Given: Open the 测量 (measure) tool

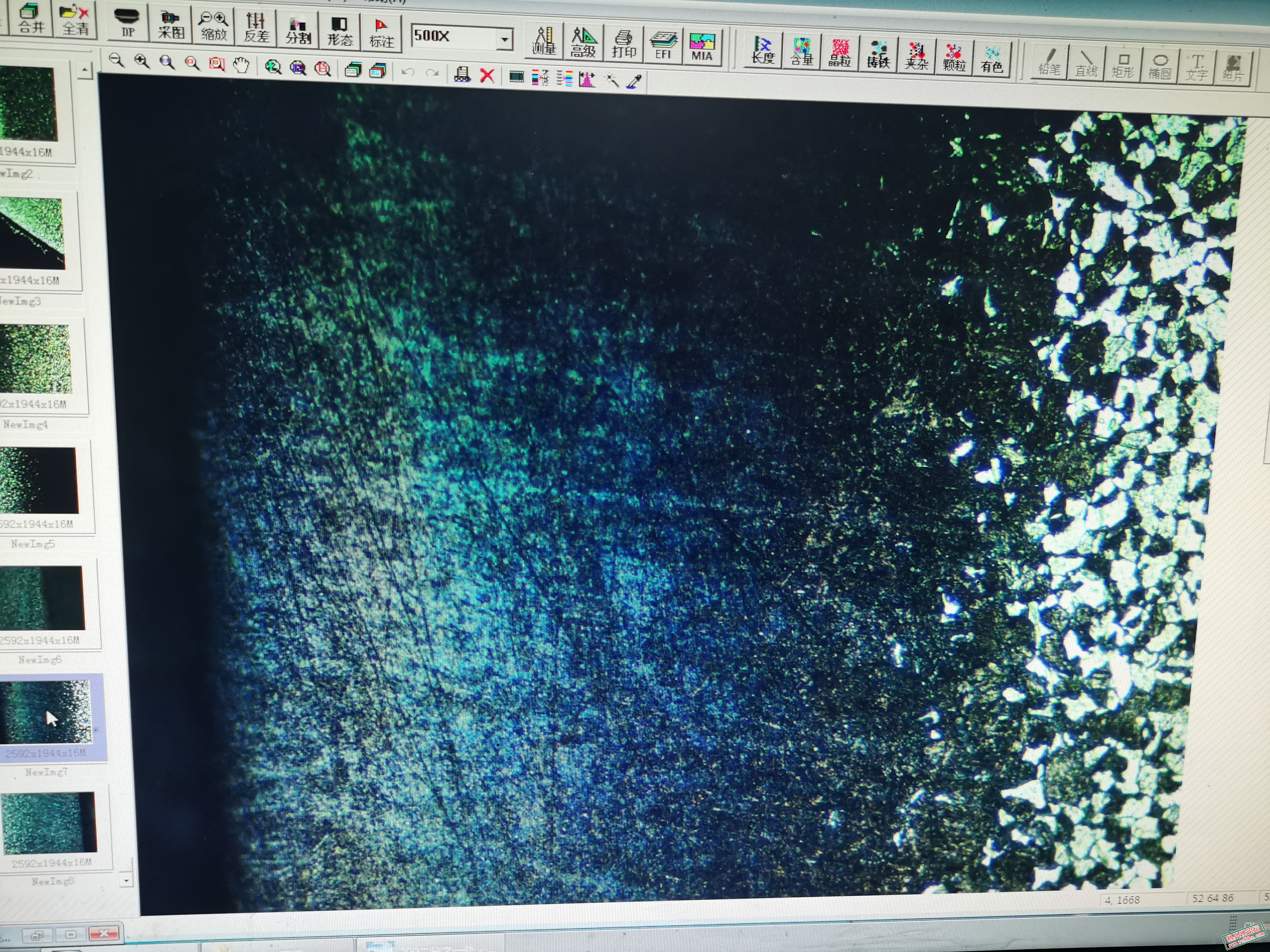Looking at the screenshot, I should [x=543, y=41].
